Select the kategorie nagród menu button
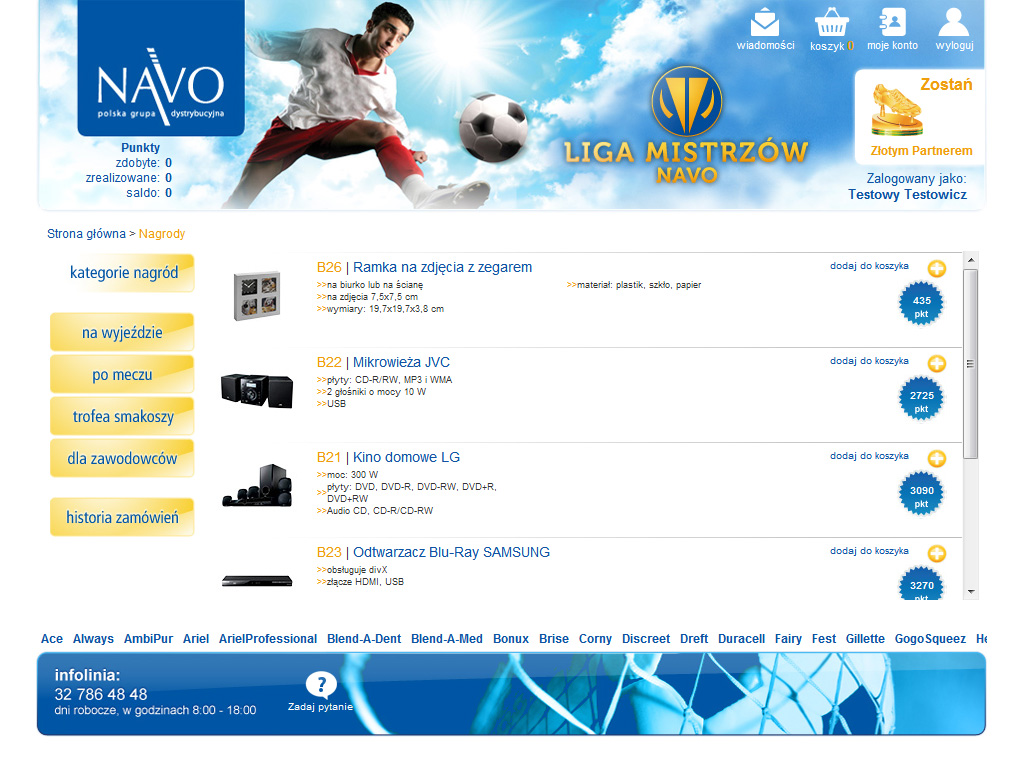Viewport: 1024px width, 780px height. tap(123, 272)
